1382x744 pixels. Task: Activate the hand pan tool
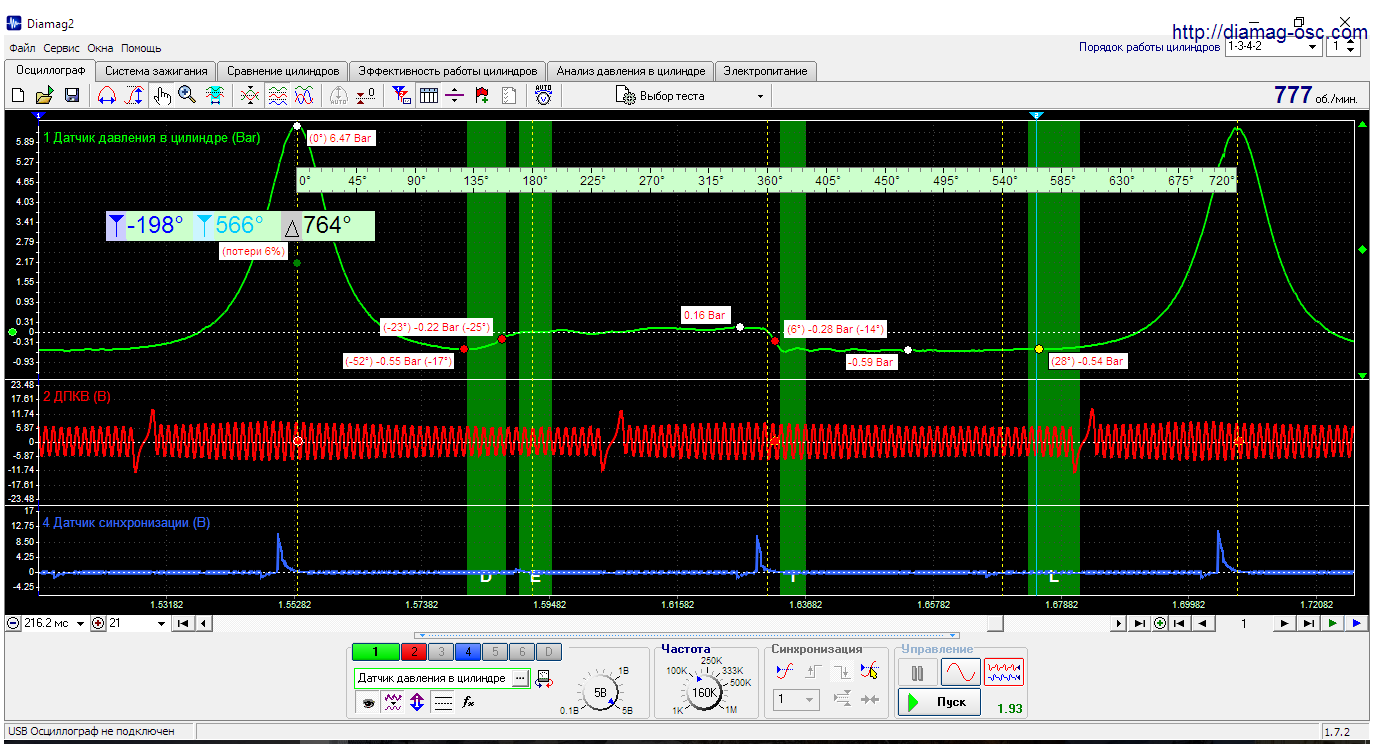(x=163, y=96)
